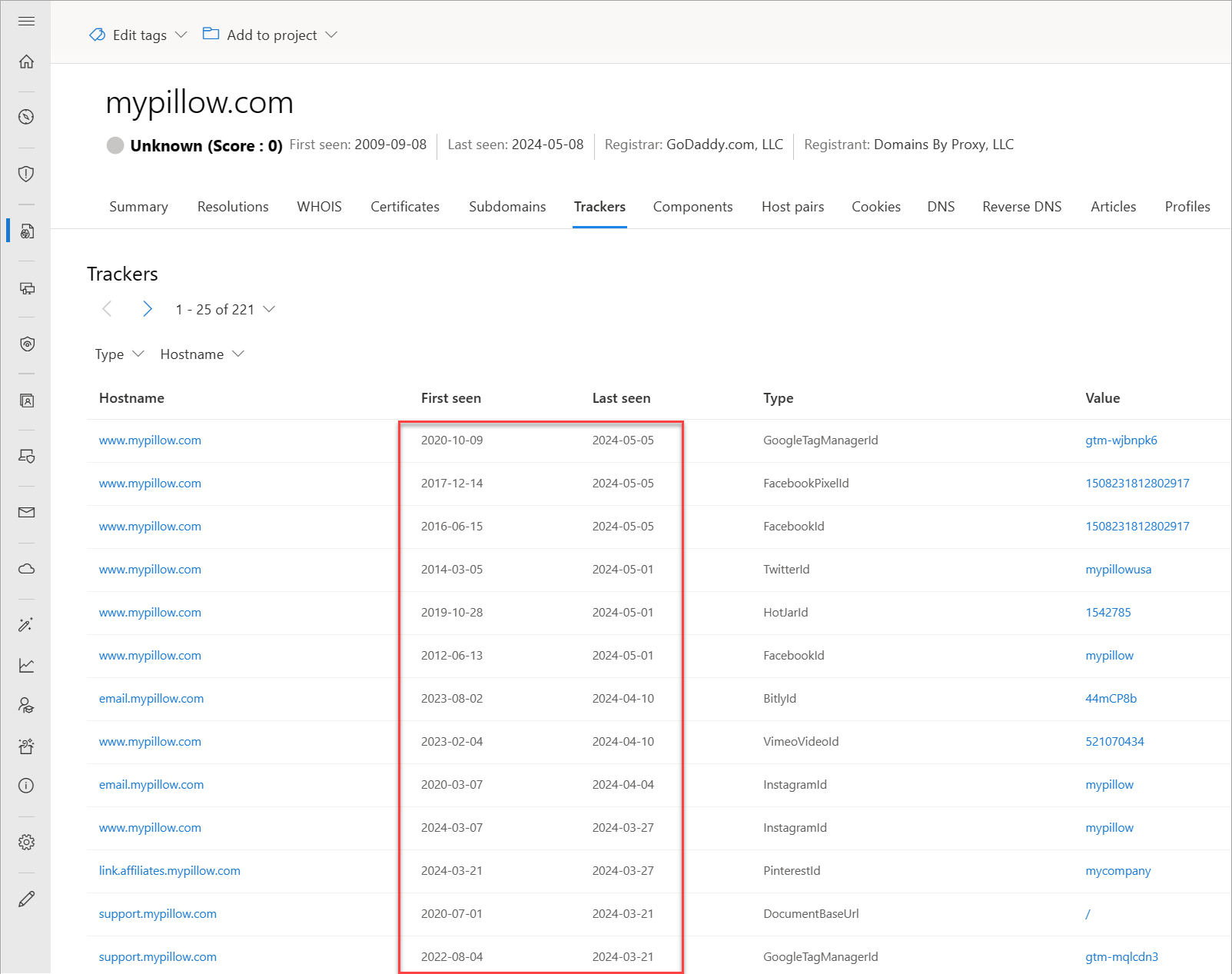Image resolution: width=1232 pixels, height=974 pixels.
Task: Open the 44mCP8b value link
Action: [1111, 699]
